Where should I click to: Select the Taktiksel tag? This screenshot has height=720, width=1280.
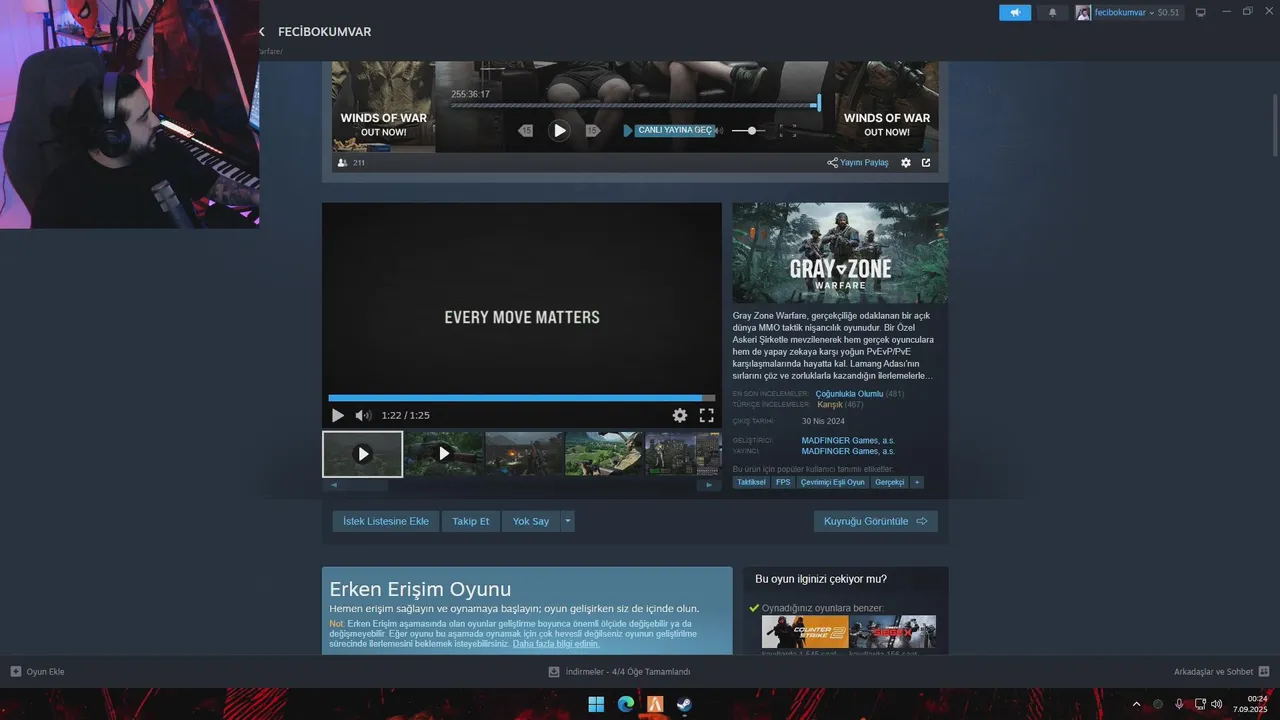(x=751, y=482)
